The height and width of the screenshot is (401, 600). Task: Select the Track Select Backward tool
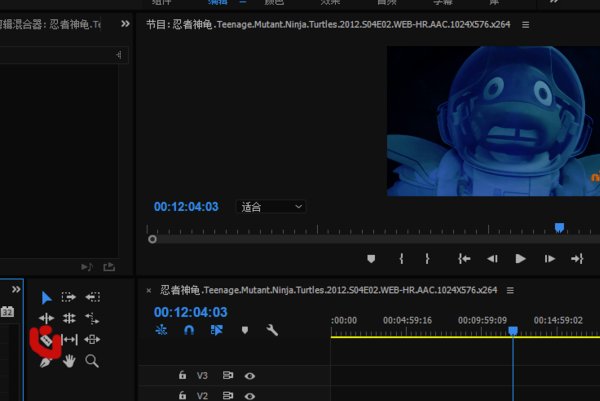[x=93, y=297]
